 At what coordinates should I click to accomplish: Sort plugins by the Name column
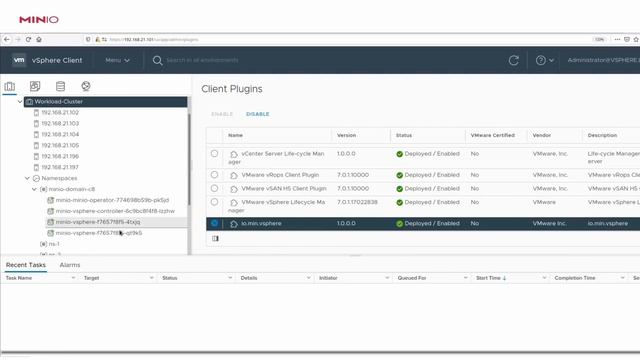pos(236,135)
